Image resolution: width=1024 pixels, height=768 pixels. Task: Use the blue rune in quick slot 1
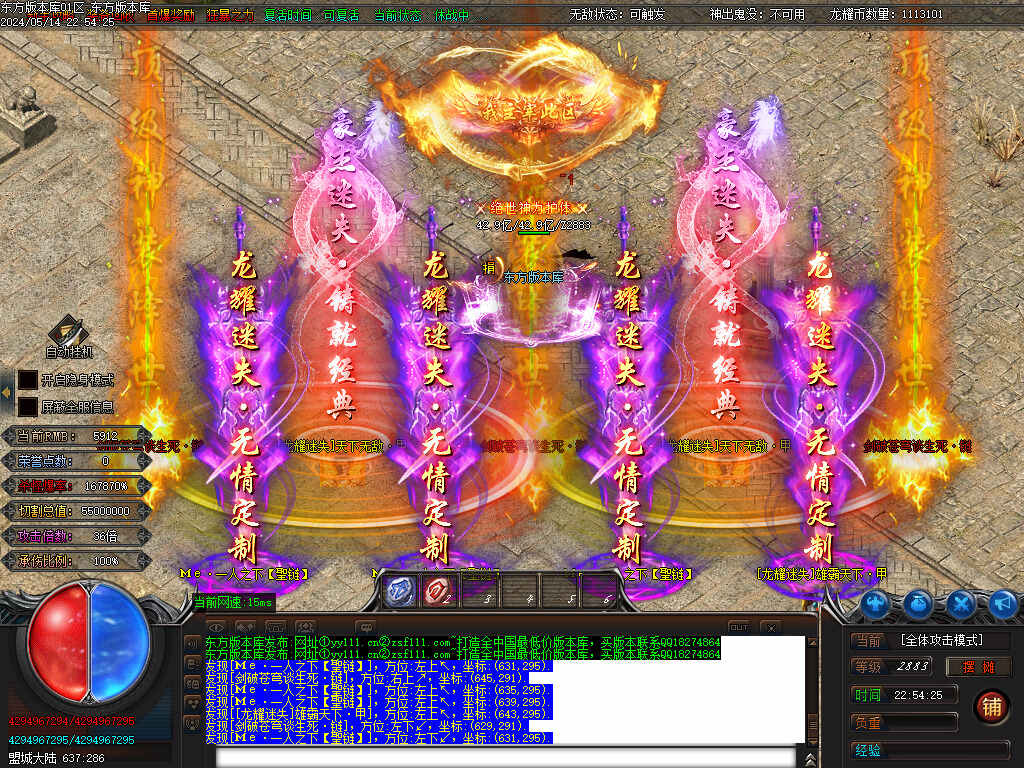click(x=400, y=592)
